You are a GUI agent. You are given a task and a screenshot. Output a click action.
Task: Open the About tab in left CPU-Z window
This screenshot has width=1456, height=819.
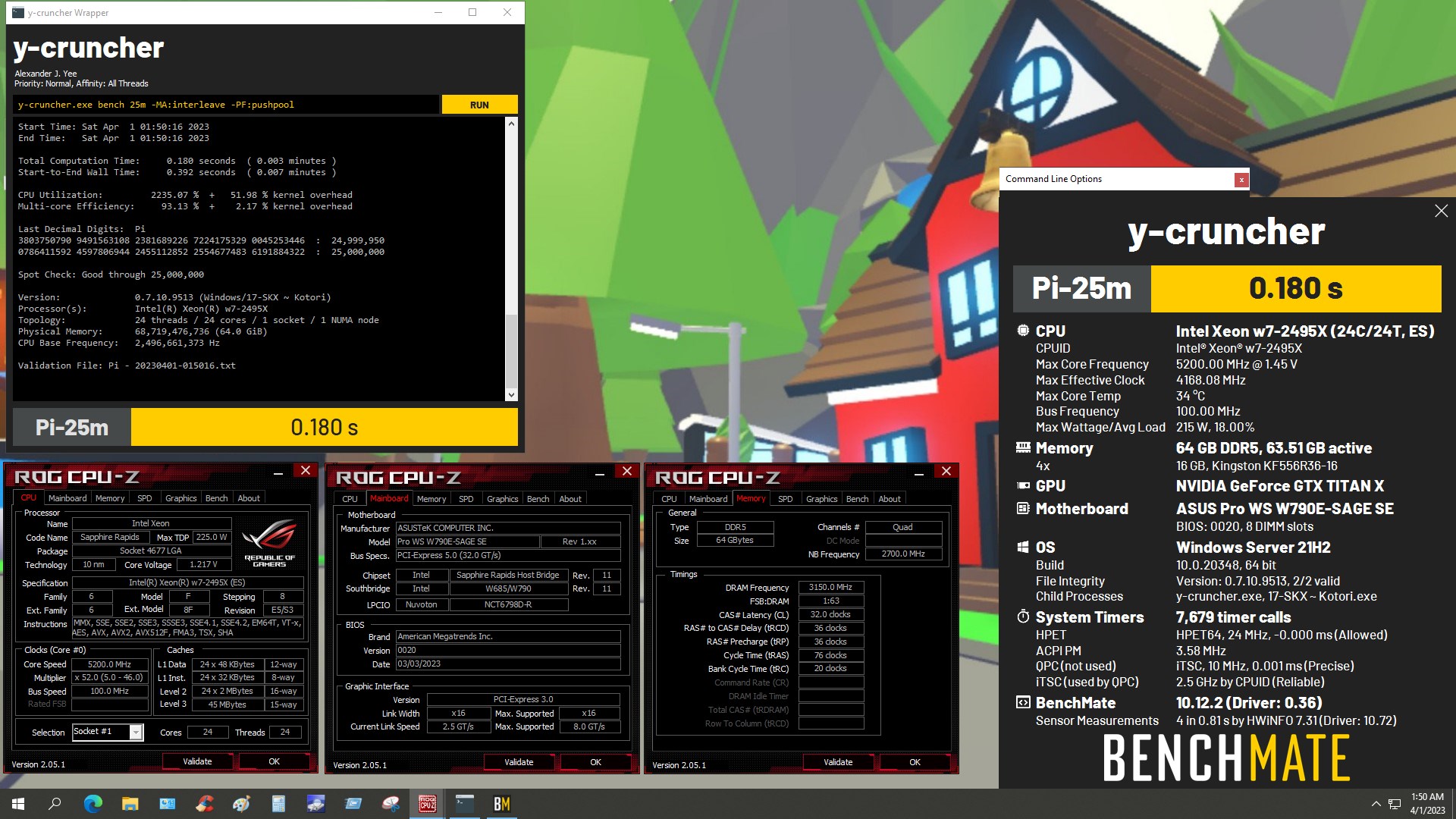point(249,498)
